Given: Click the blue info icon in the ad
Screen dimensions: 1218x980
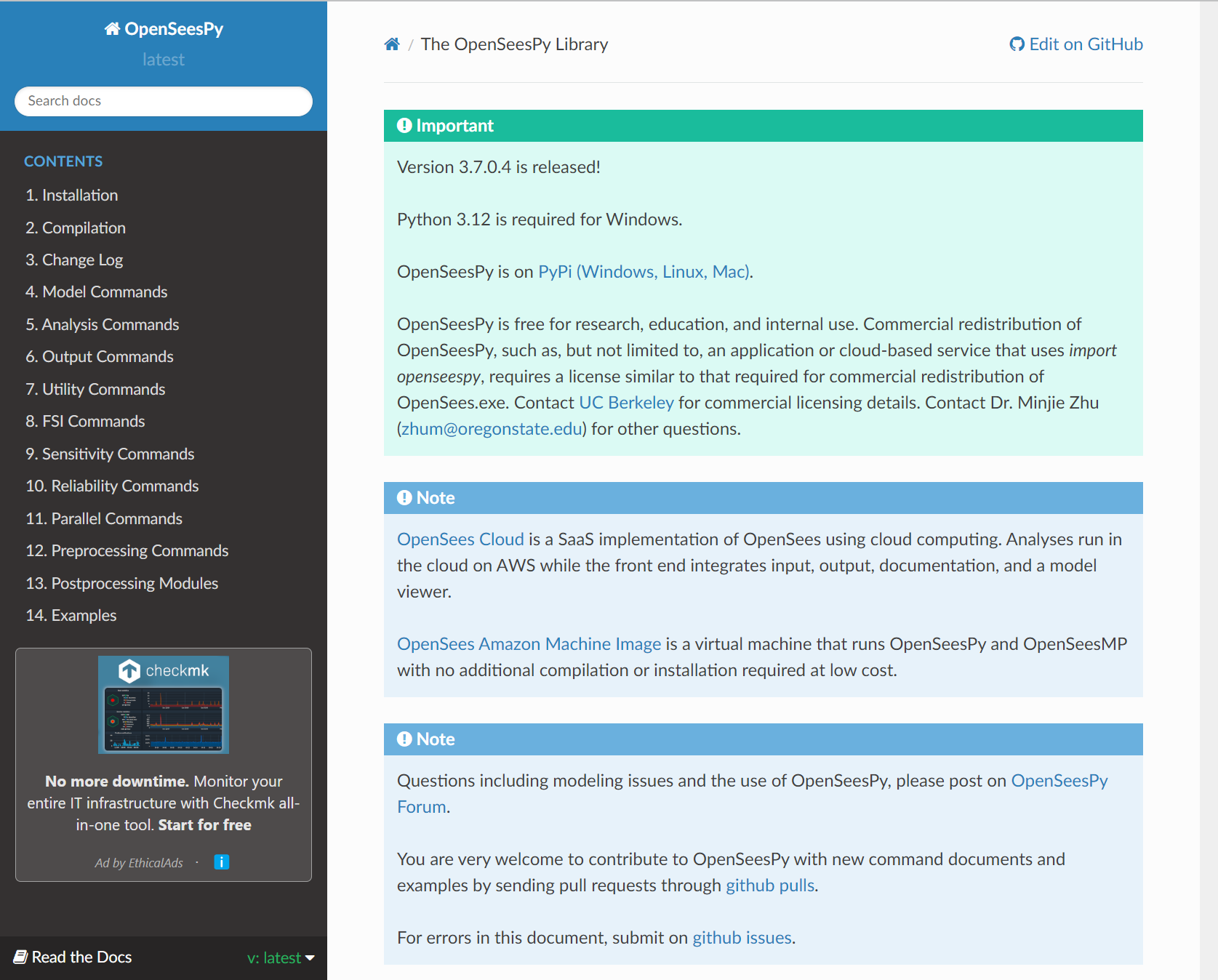Looking at the screenshot, I should tap(222, 862).
